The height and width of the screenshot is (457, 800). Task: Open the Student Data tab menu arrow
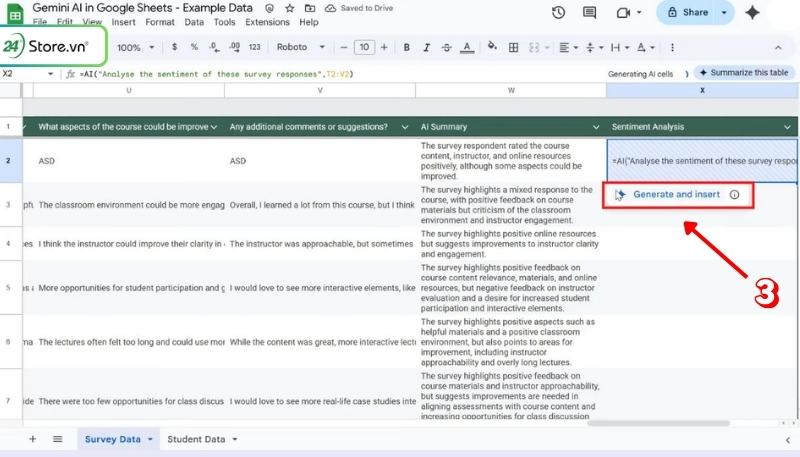[235, 439]
